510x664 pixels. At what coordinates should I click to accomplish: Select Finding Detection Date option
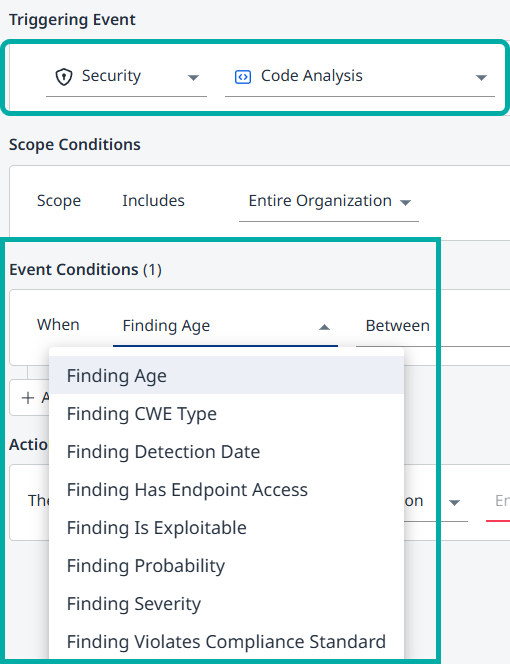(227, 451)
